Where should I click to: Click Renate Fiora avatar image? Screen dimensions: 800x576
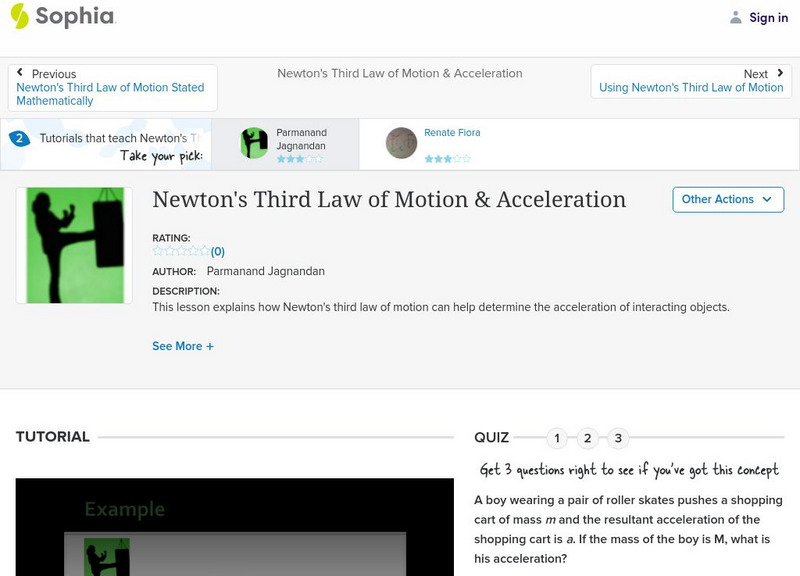click(x=401, y=143)
